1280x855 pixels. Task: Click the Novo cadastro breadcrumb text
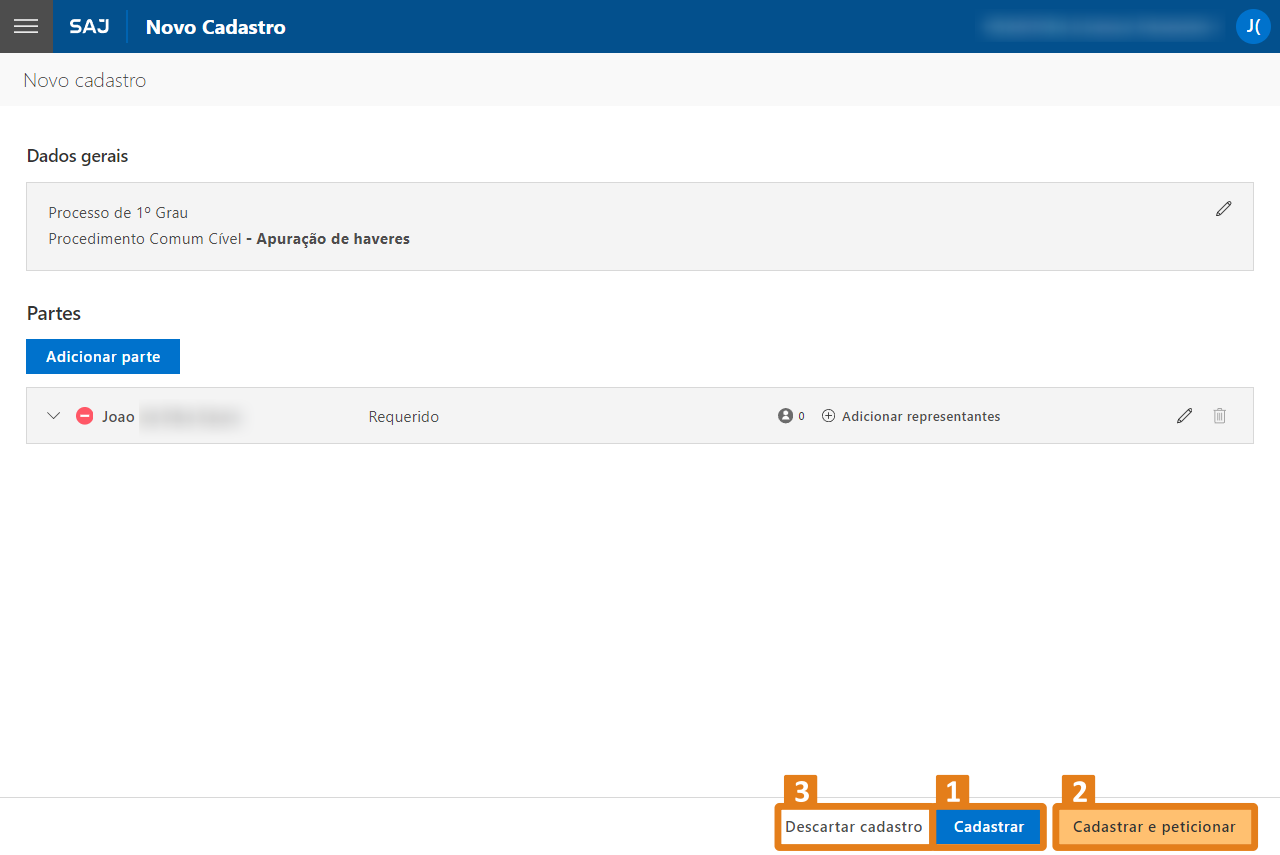pyautogui.click(x=85, y=80)
